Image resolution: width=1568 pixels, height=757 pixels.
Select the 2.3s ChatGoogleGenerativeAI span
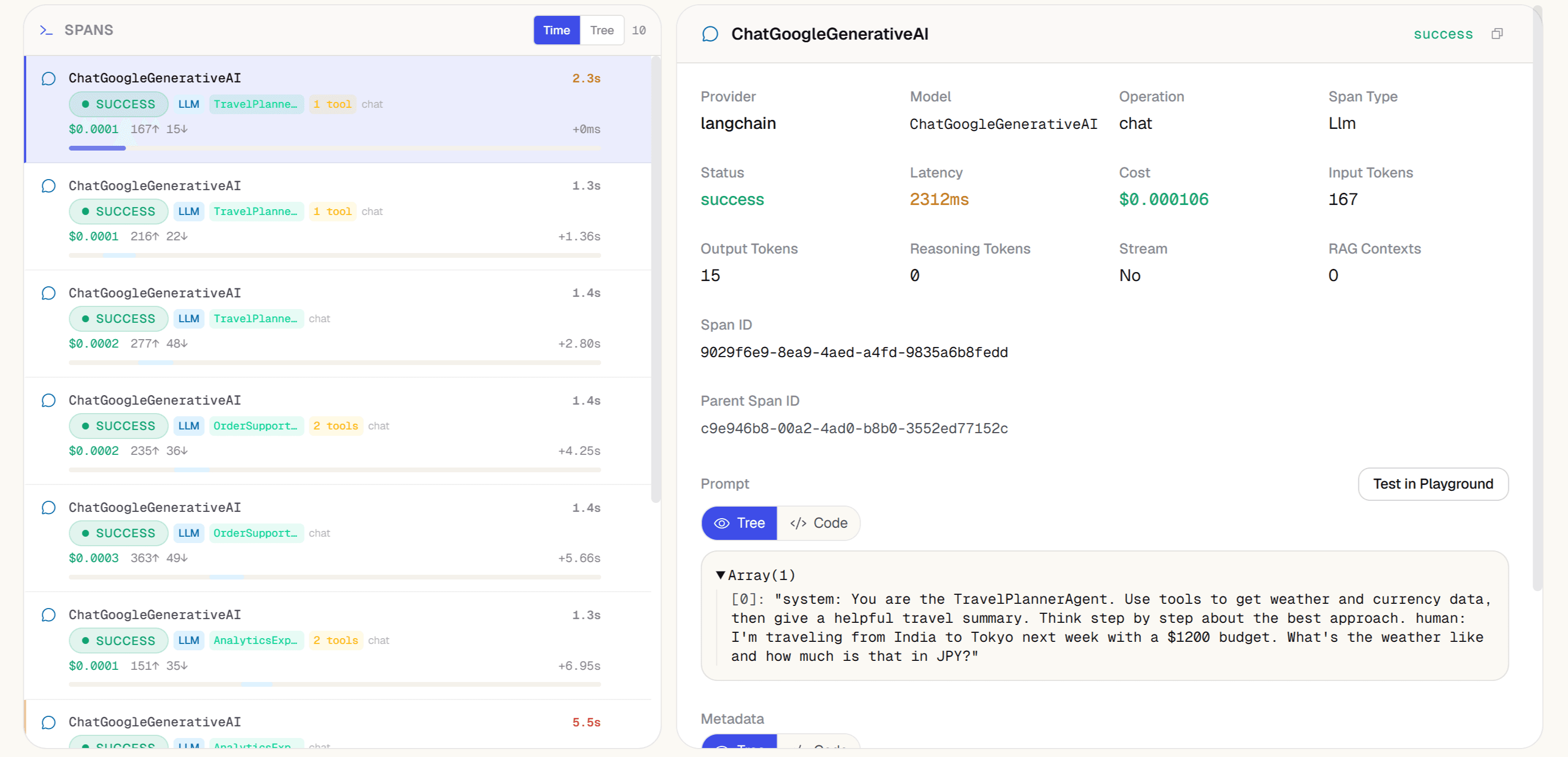pos(338,110)
